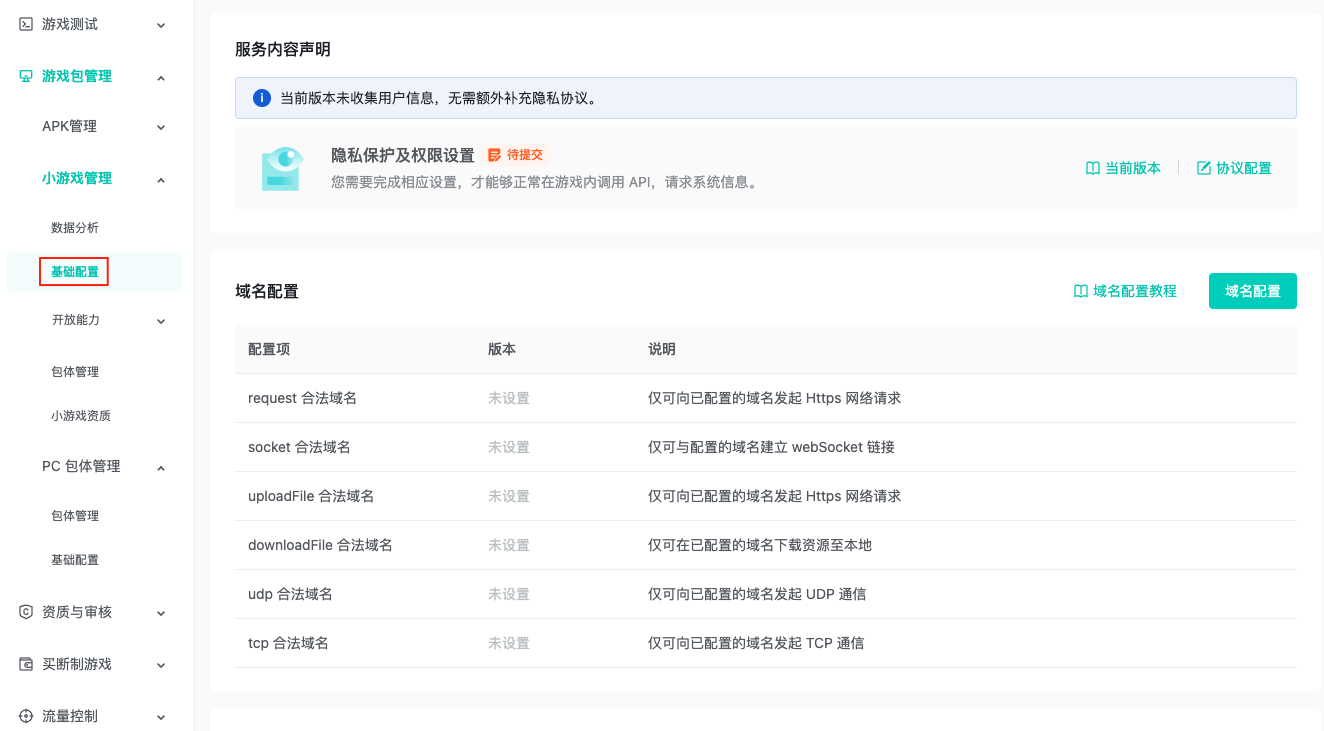Open 小游戏资质 in the sidebar
The height and width of the screenshot is (731, 1324).
click(81, 416)
